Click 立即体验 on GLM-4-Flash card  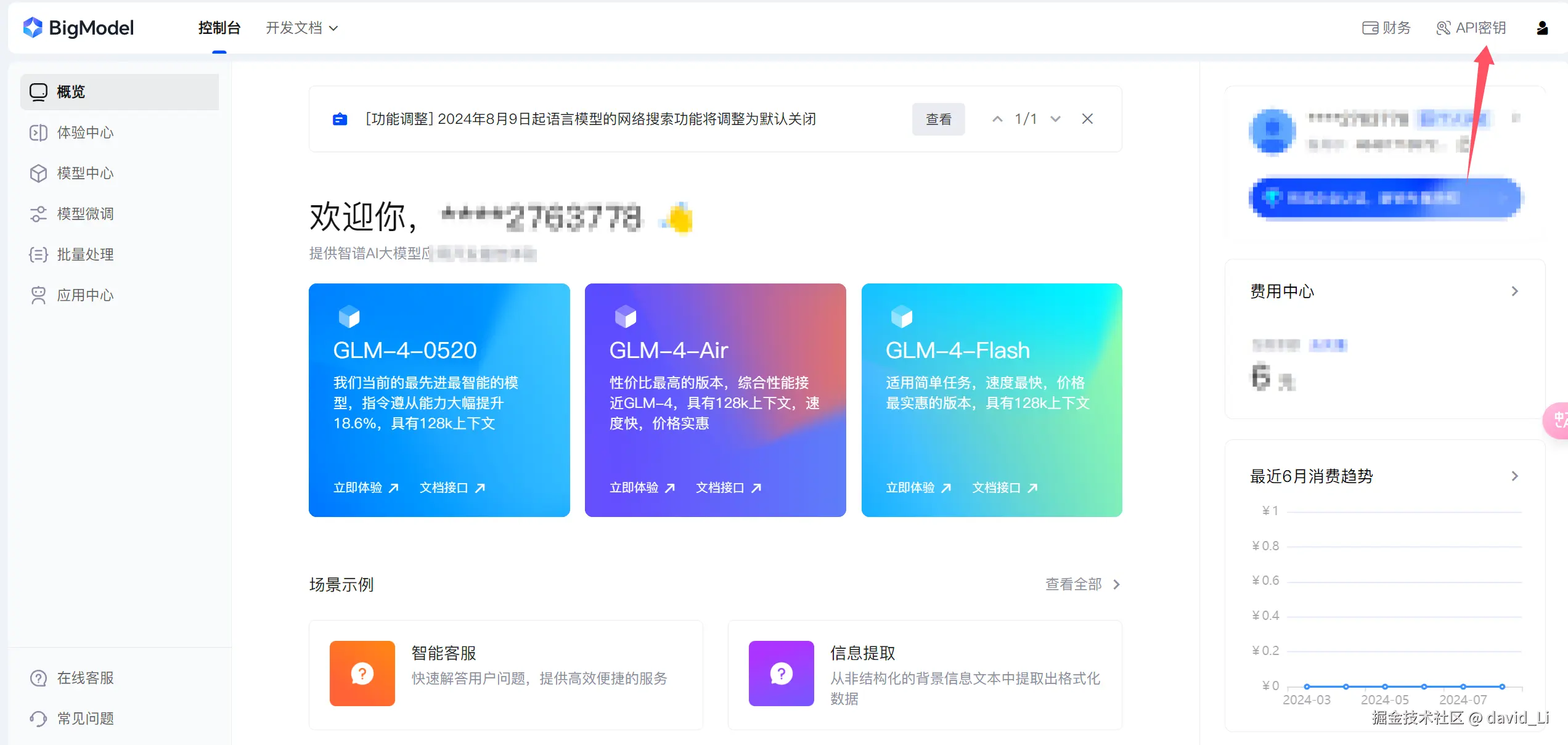918,487
